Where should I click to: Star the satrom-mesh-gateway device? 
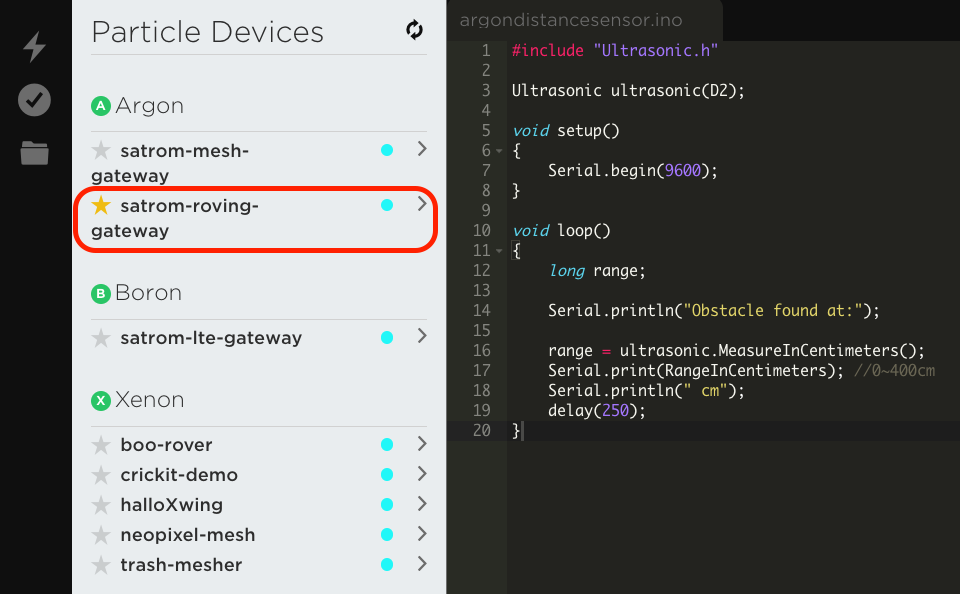(x=101, y=151)
